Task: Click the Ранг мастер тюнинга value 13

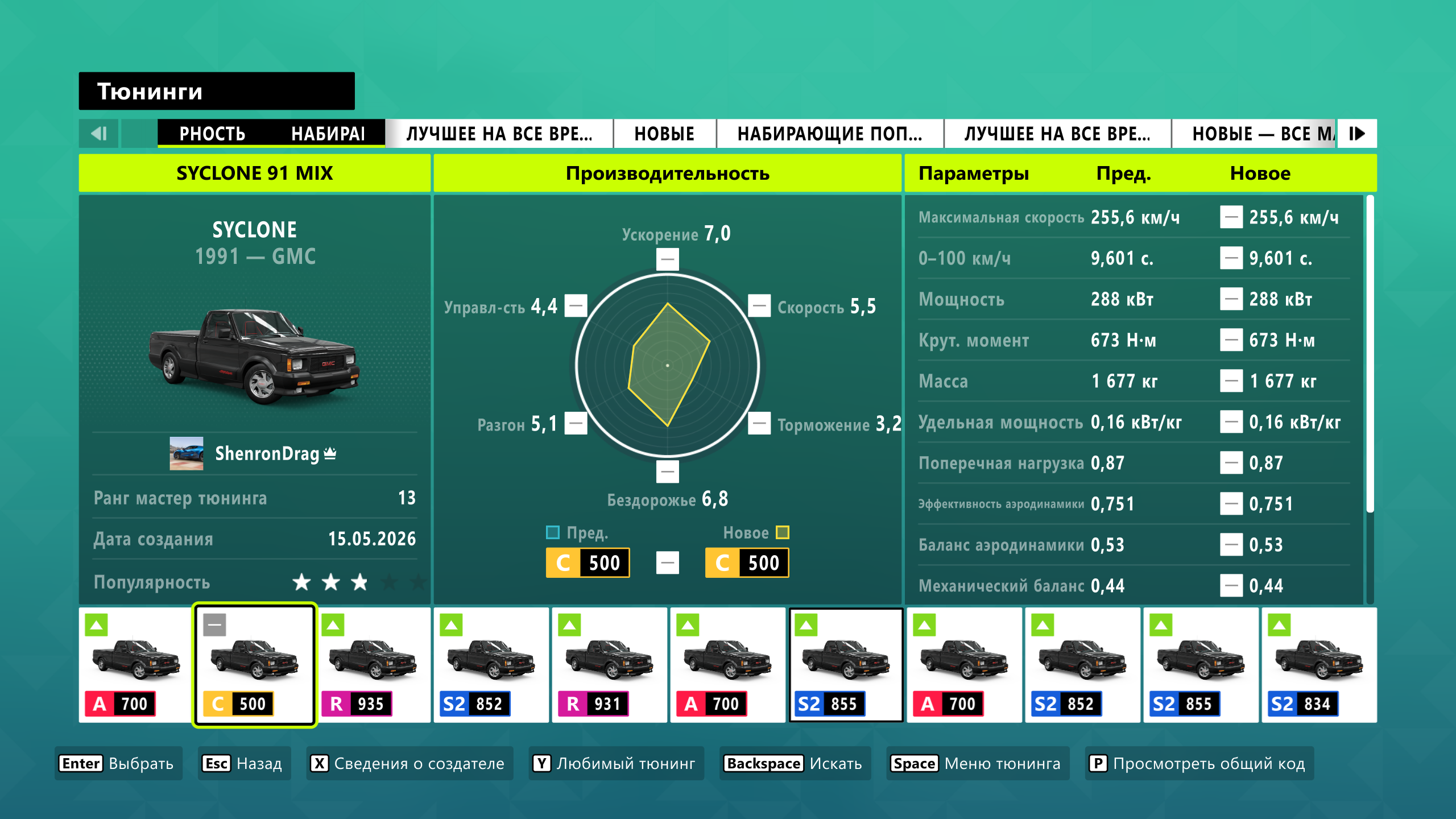Action: click(x=407, y=498)
